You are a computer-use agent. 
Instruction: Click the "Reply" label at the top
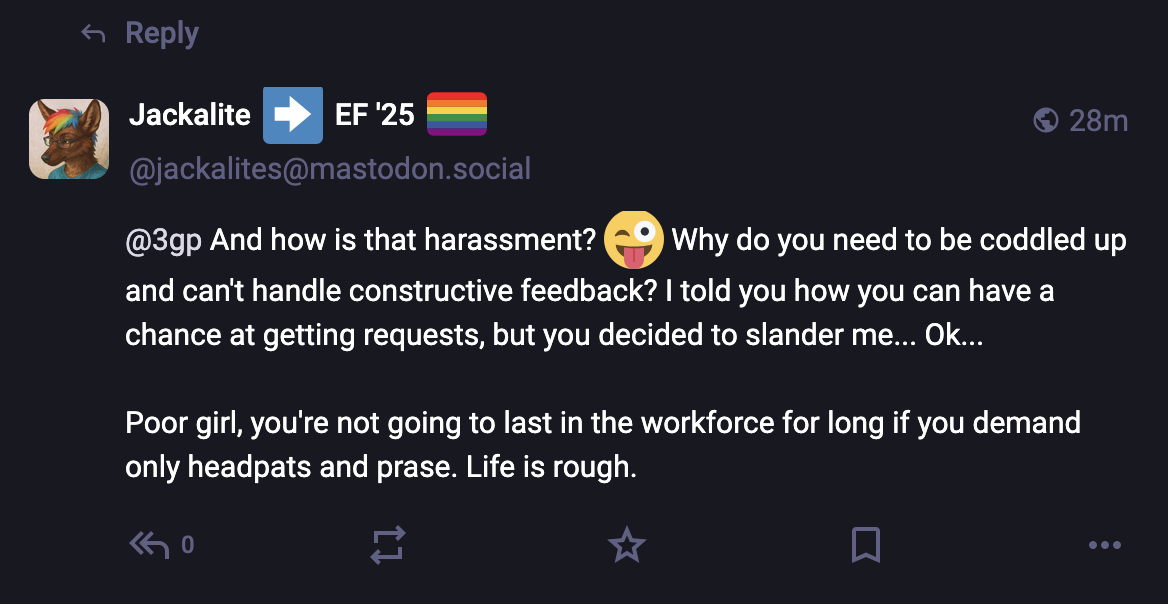[x=162, y=34]
